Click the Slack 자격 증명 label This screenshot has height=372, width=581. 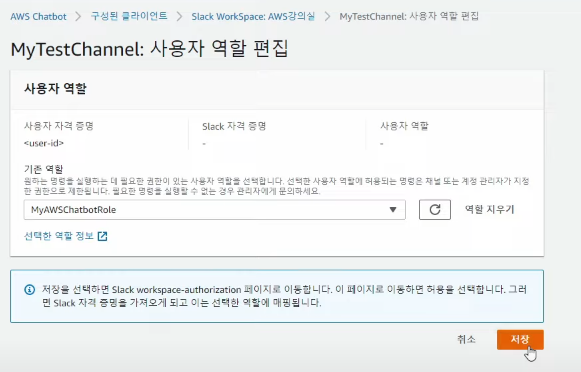pyautogui.click(x=234, y=126)
